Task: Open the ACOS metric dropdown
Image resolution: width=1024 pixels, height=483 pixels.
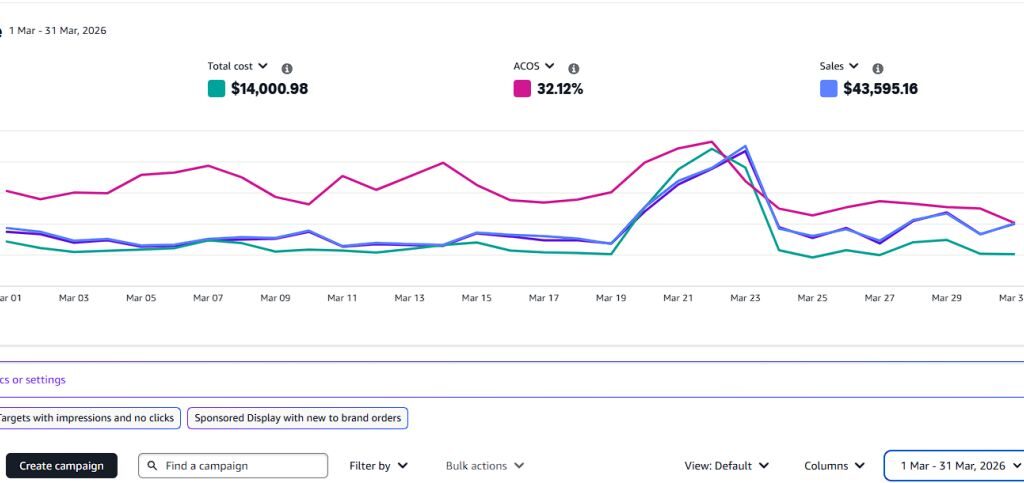Action: click(x=534, y=66)
